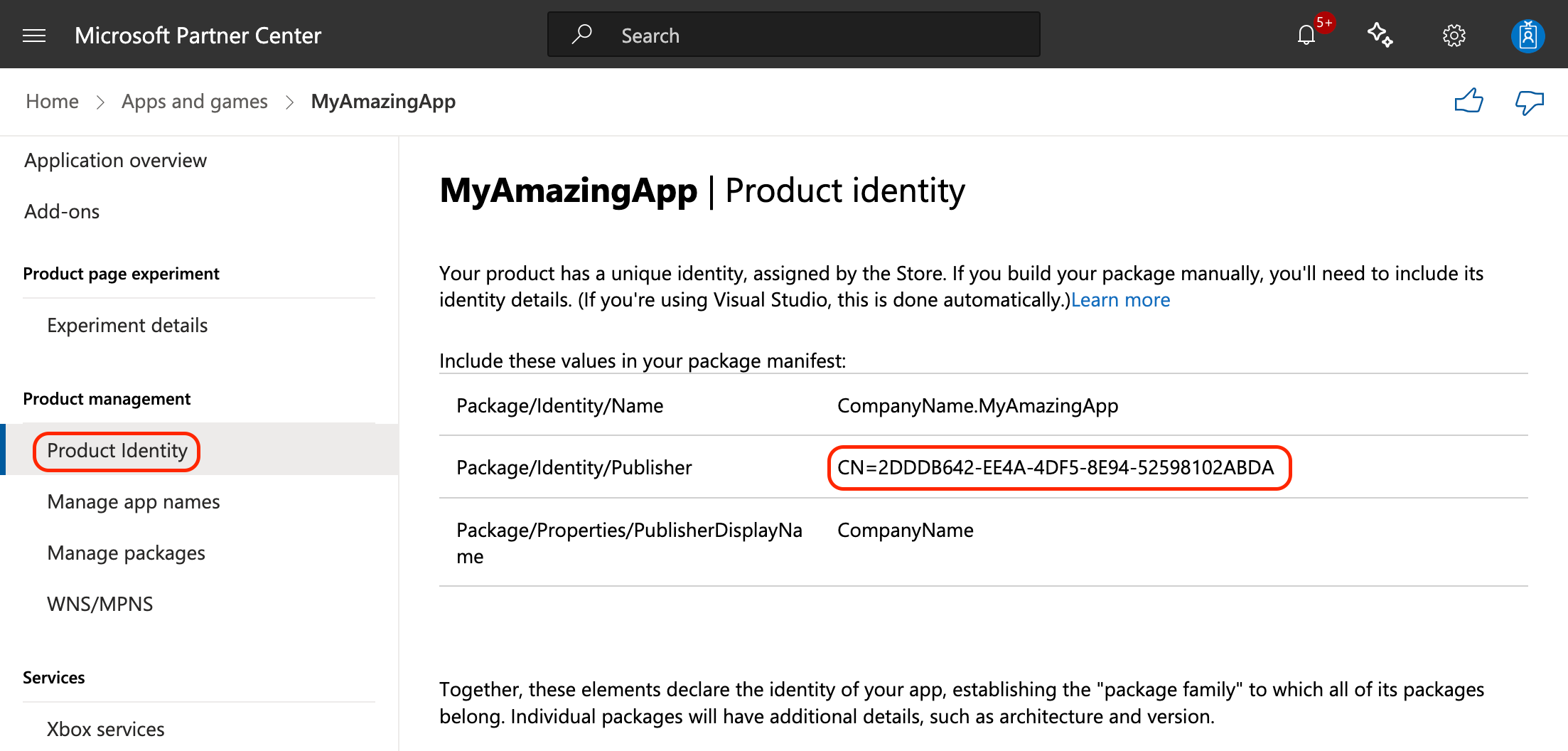1568x751 pixels.
Task: Click the Package/Identity/Publisher label
Action: pyautogui.click(x=574, y=467)
